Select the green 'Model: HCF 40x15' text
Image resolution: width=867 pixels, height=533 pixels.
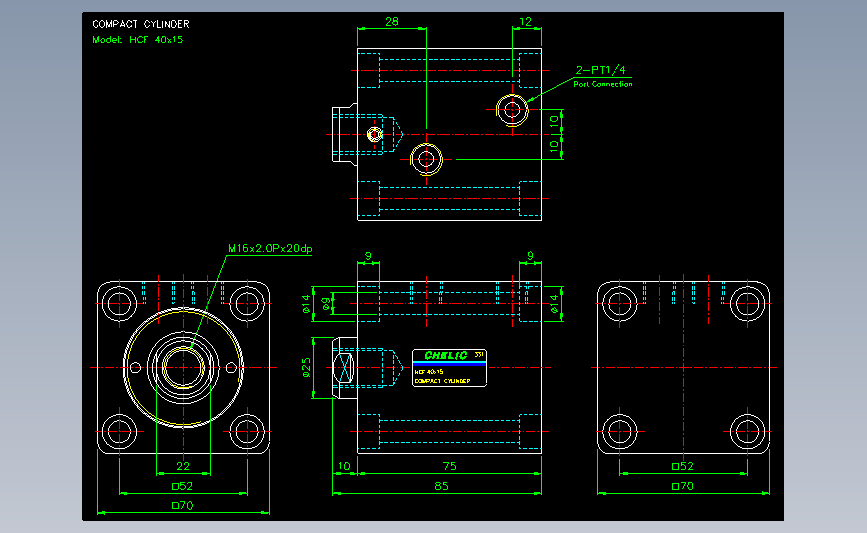pyautogui.click(x=138, y=40)
